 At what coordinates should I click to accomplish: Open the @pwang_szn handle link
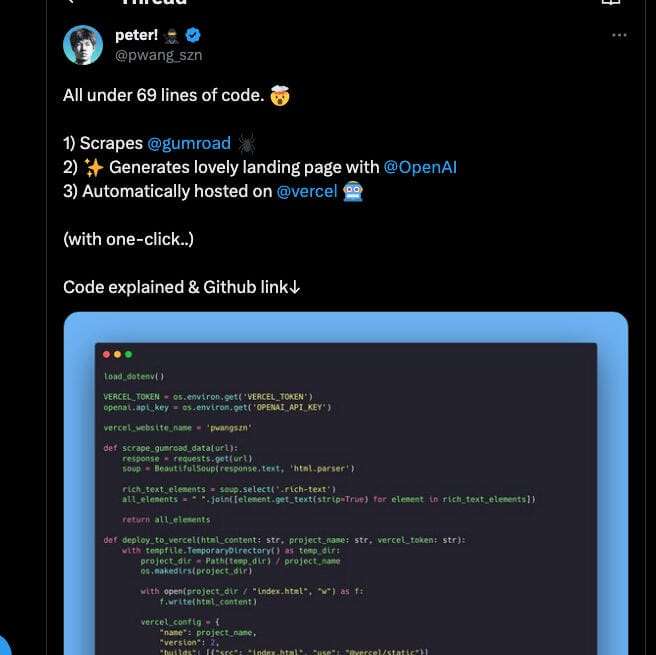pos(158,55)
